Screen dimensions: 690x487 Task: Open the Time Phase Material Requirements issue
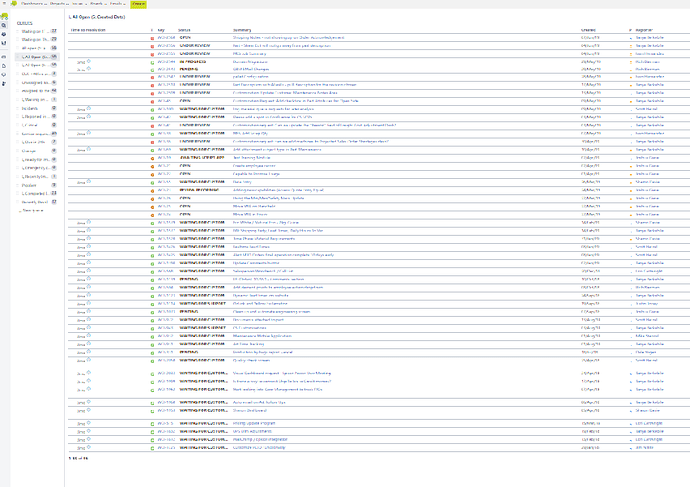click(x=264, y=239)
